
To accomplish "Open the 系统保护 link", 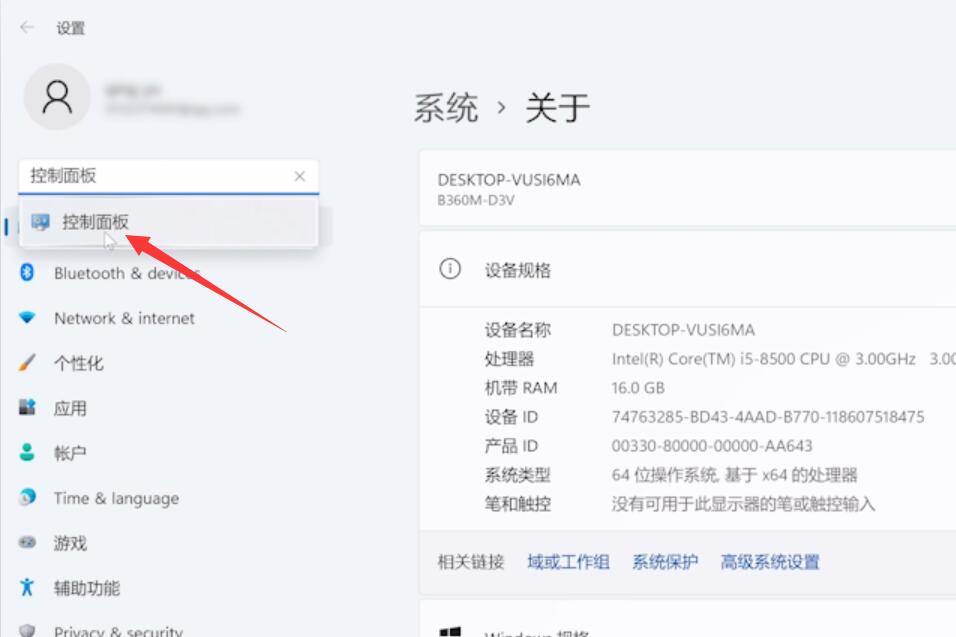I will pyautogui.click(x=665, y=562).
